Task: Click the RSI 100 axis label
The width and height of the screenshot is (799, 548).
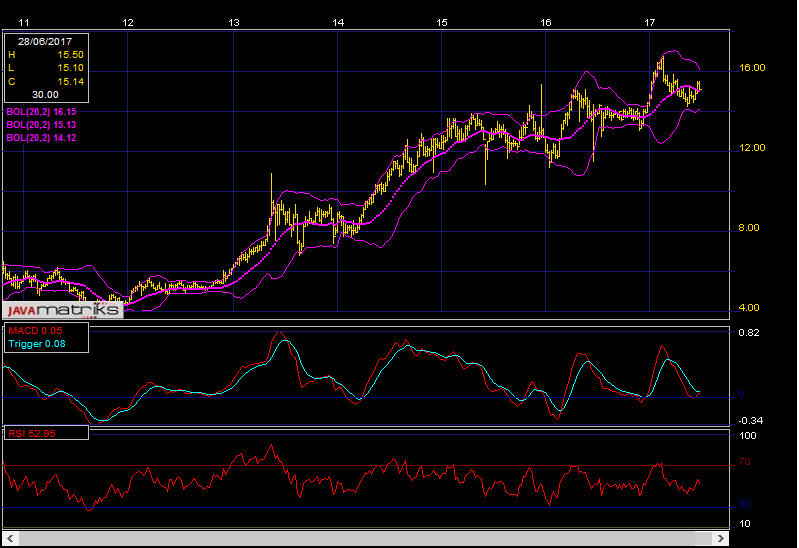Action: coord(748,436)
